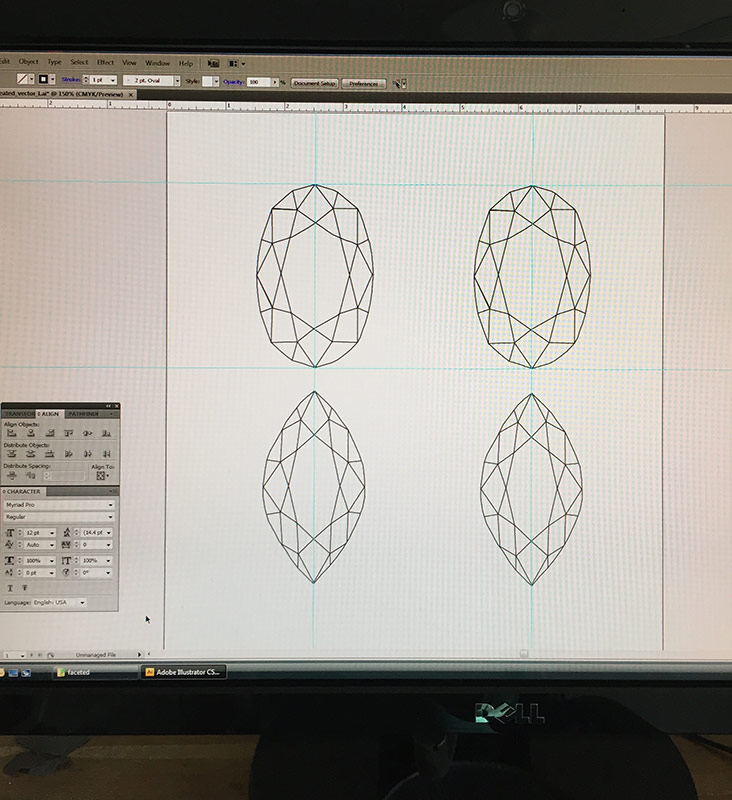Open the arrange documents icon in menu bar

tap(233, 63)
